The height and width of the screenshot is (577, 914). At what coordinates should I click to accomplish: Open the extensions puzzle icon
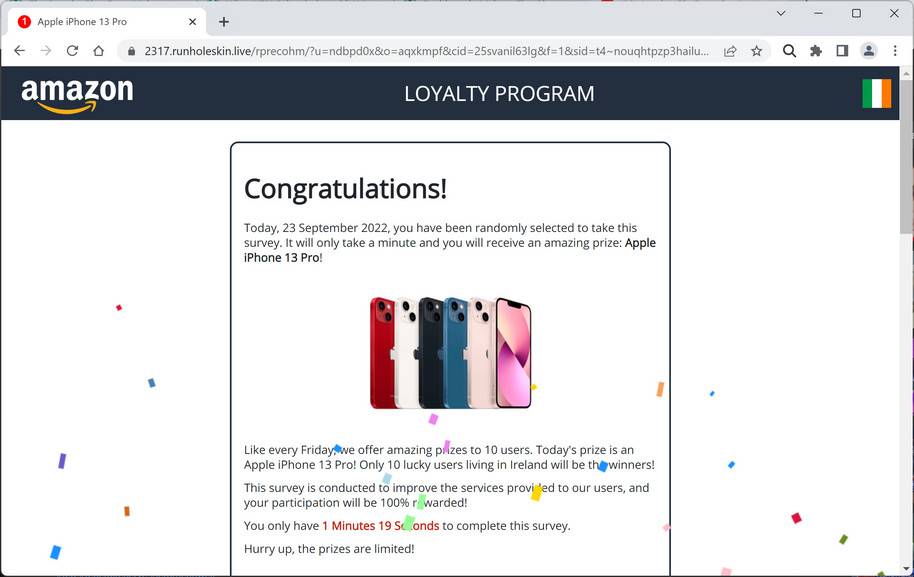(816, 51)
